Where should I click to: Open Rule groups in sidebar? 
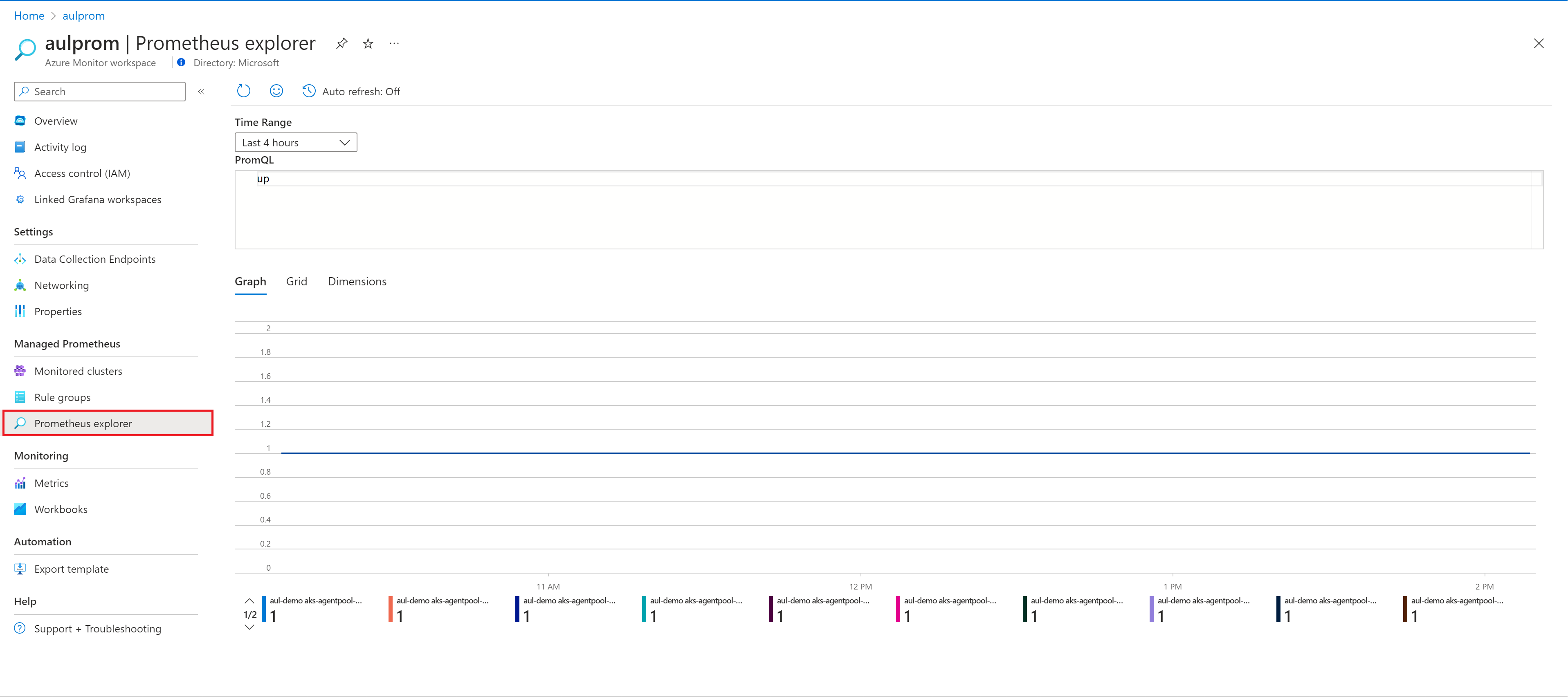[62, 397]
